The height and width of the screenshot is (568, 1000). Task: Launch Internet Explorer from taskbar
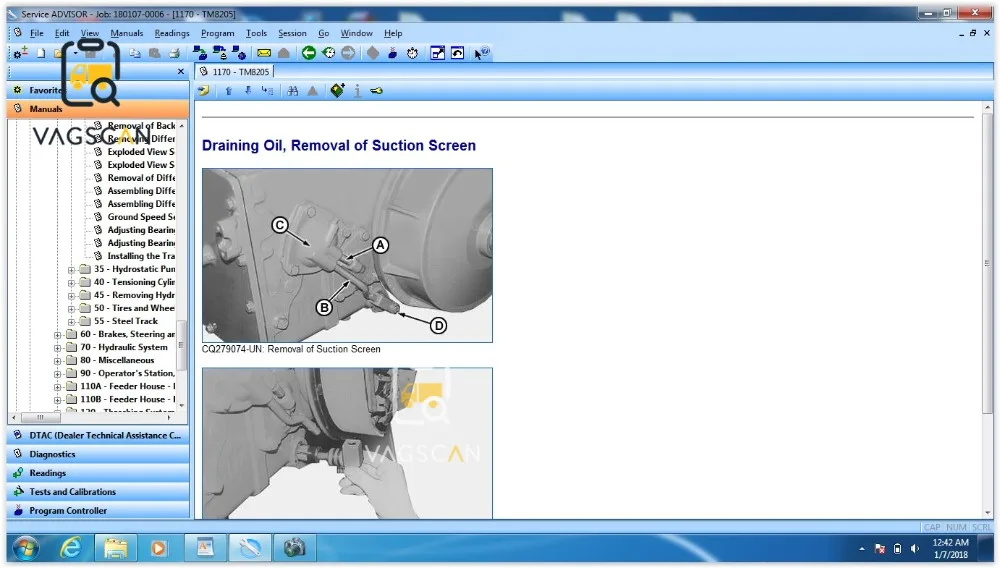(70, 548)
